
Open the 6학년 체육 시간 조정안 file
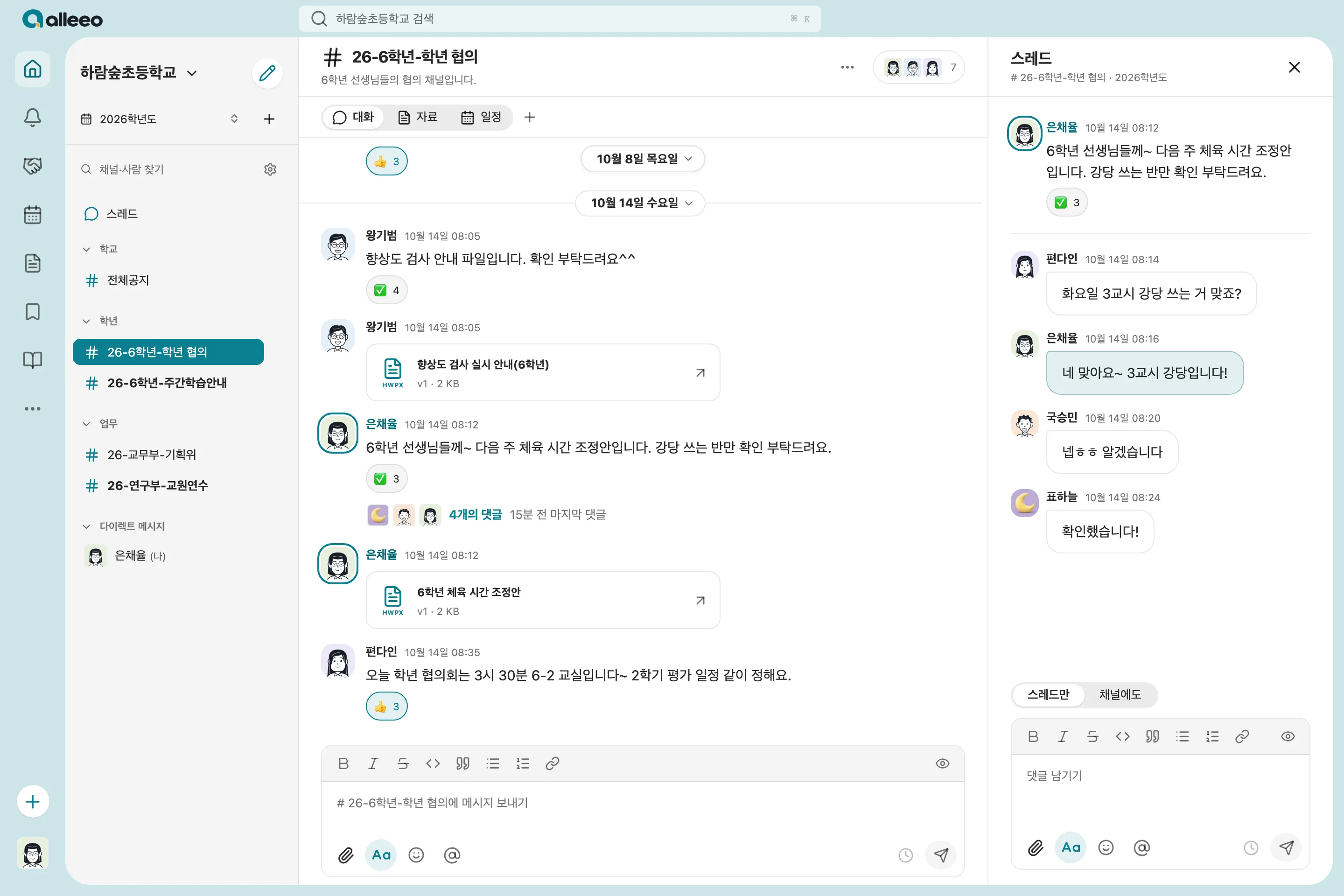(543, 601)
